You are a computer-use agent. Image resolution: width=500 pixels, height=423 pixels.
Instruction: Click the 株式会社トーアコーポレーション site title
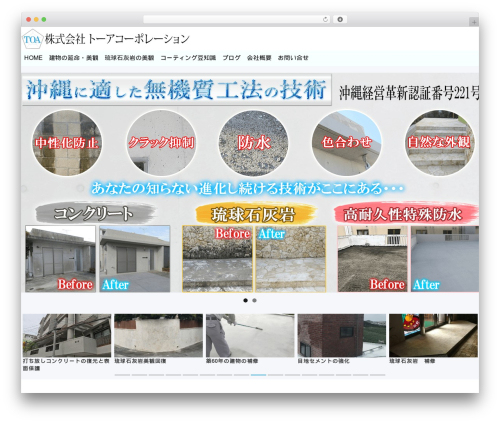[117, 39]
